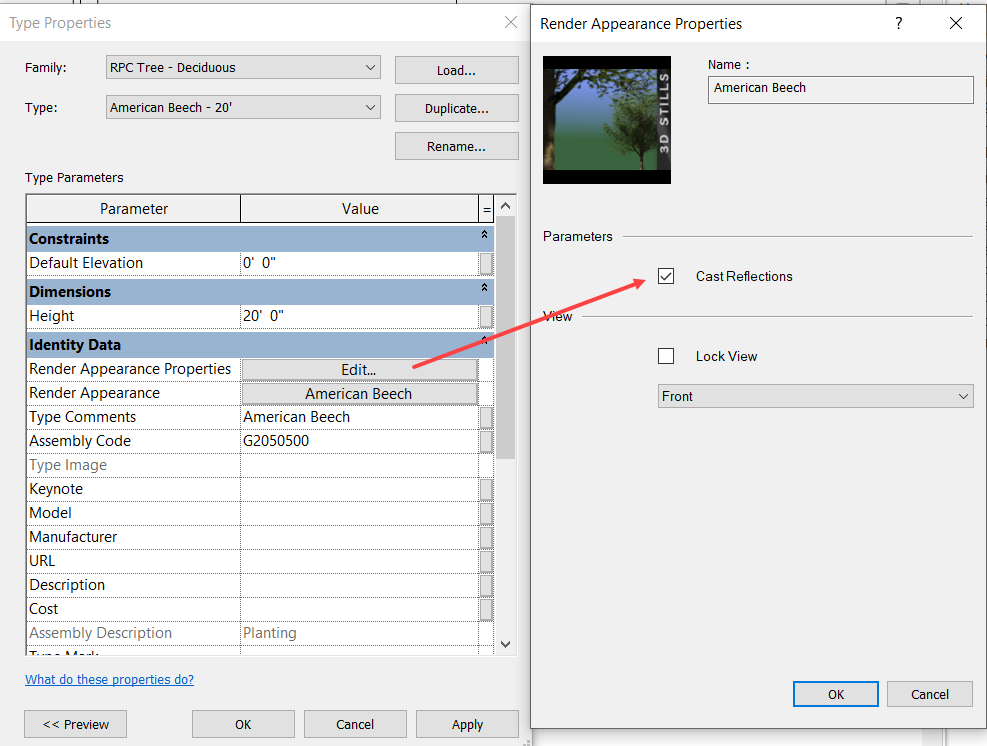Click the Duplicate... button
987x746 pixels.
(x=456, y=108)
